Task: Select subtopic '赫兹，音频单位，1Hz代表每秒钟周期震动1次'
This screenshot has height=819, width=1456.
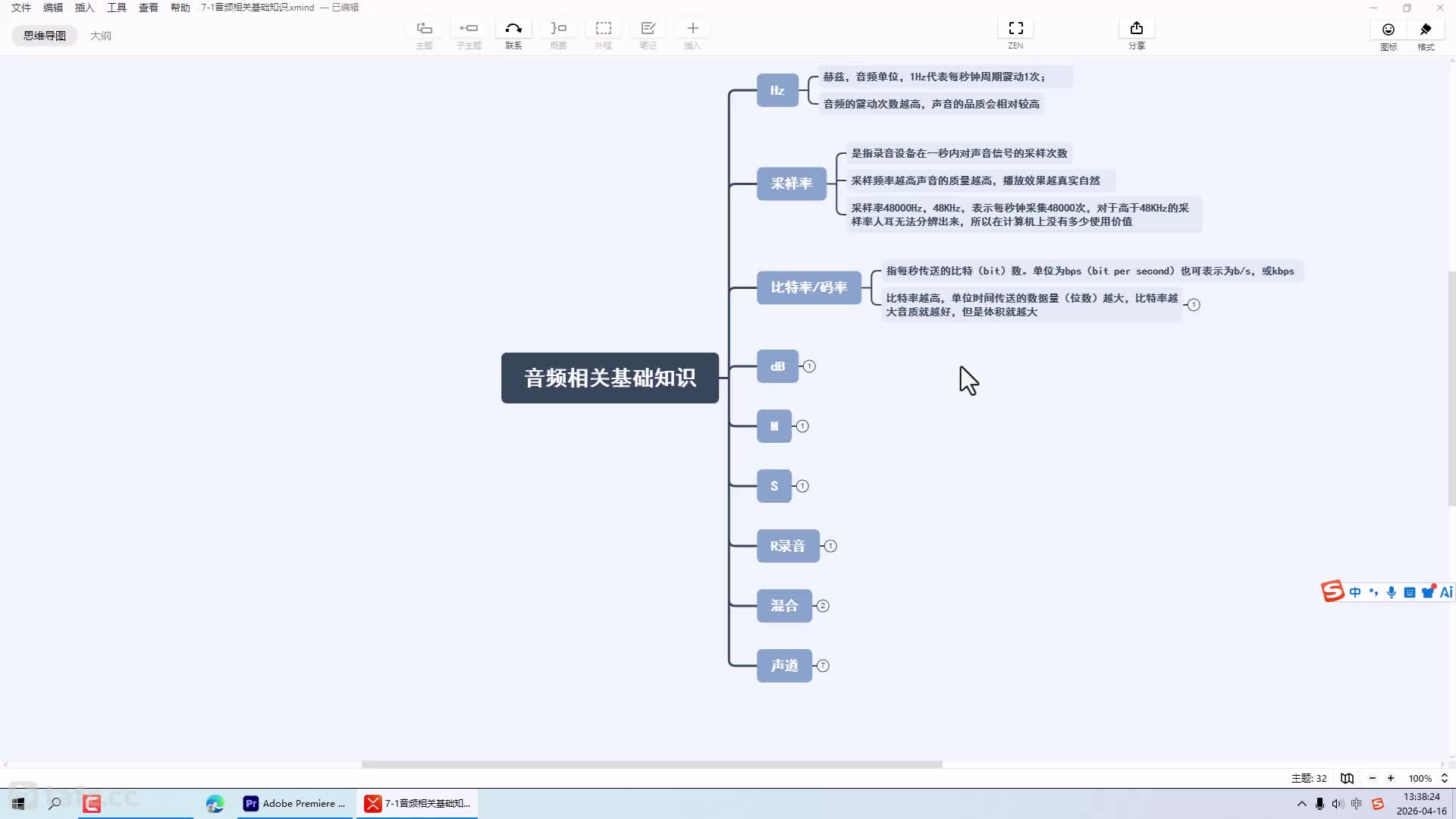Action: tap(946, 77)
